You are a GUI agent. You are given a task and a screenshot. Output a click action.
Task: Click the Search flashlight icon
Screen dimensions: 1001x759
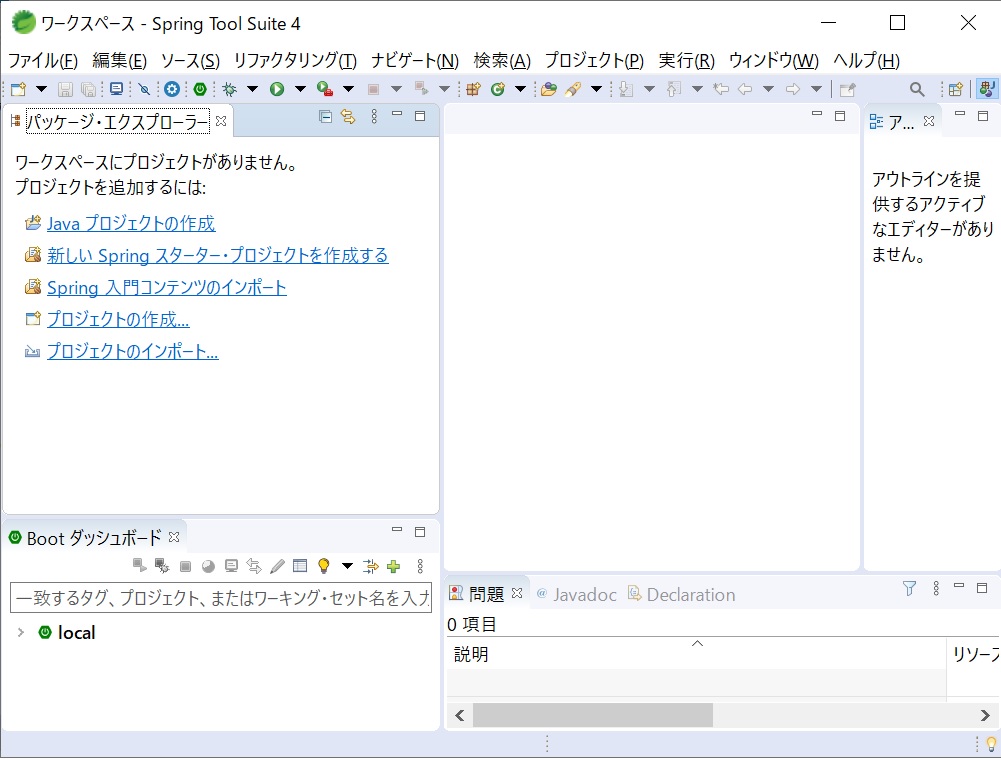[x=573, y=89]
